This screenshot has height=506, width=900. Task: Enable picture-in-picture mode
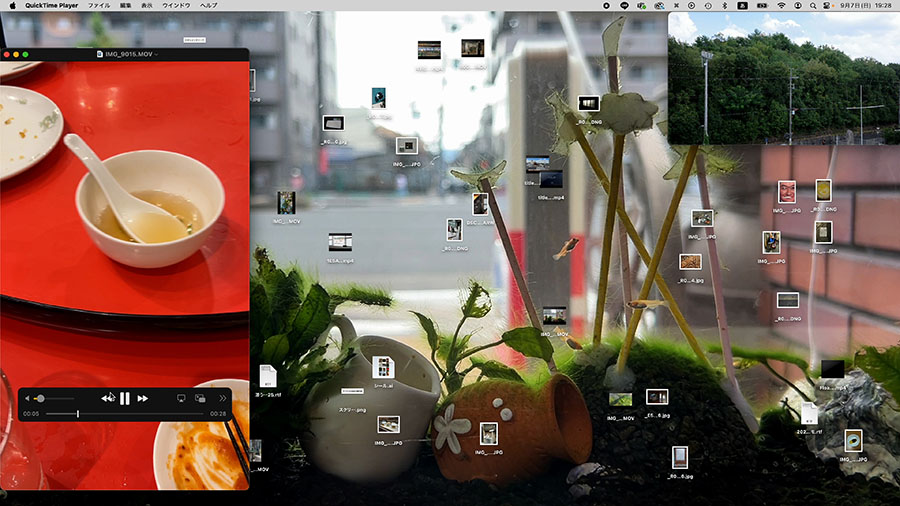tap(200, 398)
